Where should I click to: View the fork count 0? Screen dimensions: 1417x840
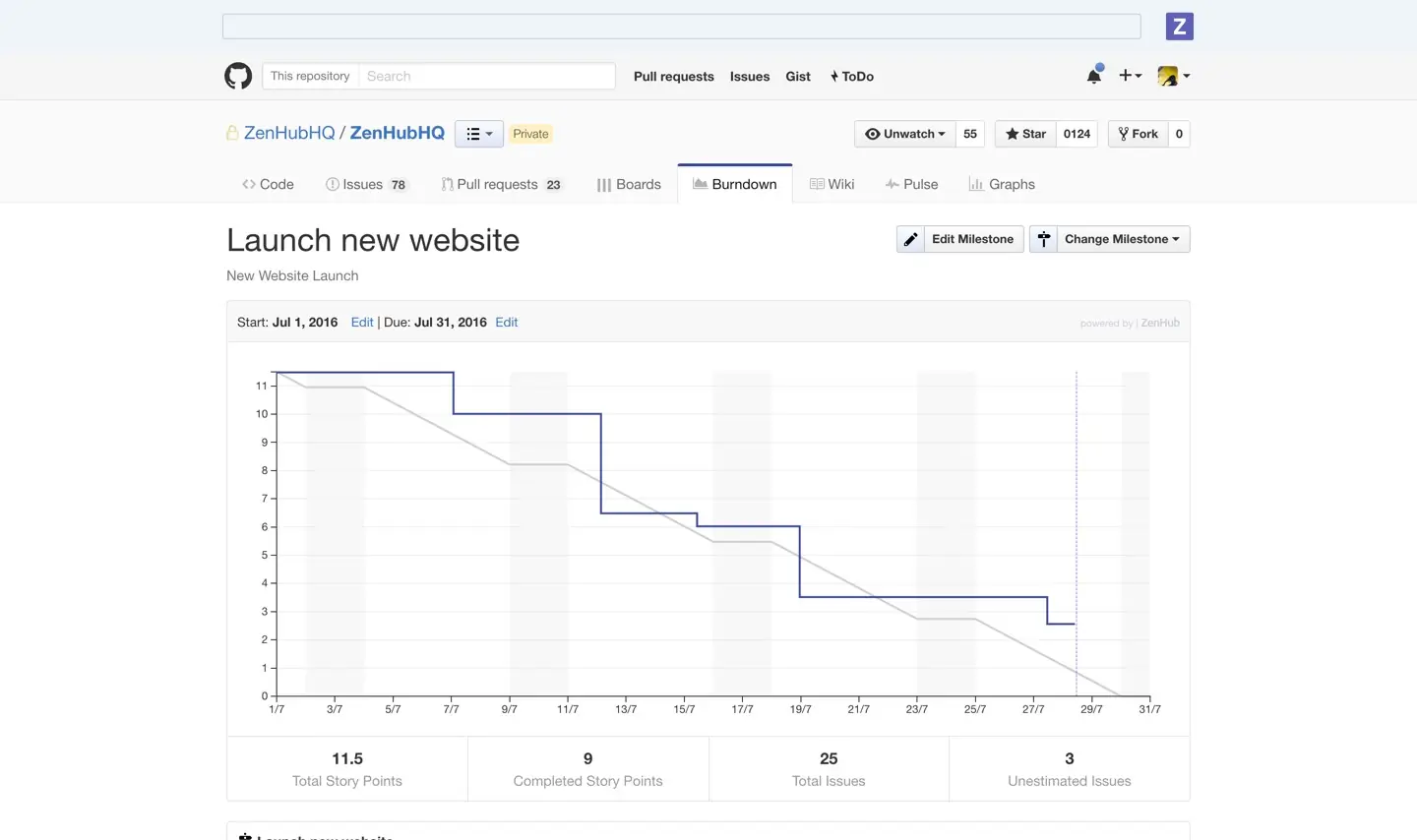tap(1179, 134)
